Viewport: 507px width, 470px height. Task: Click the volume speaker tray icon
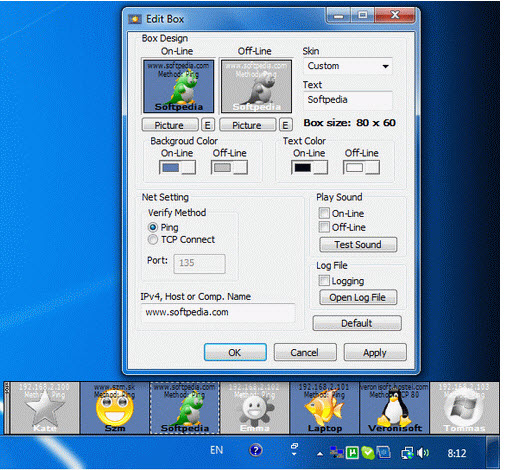[x=422, y=453]
